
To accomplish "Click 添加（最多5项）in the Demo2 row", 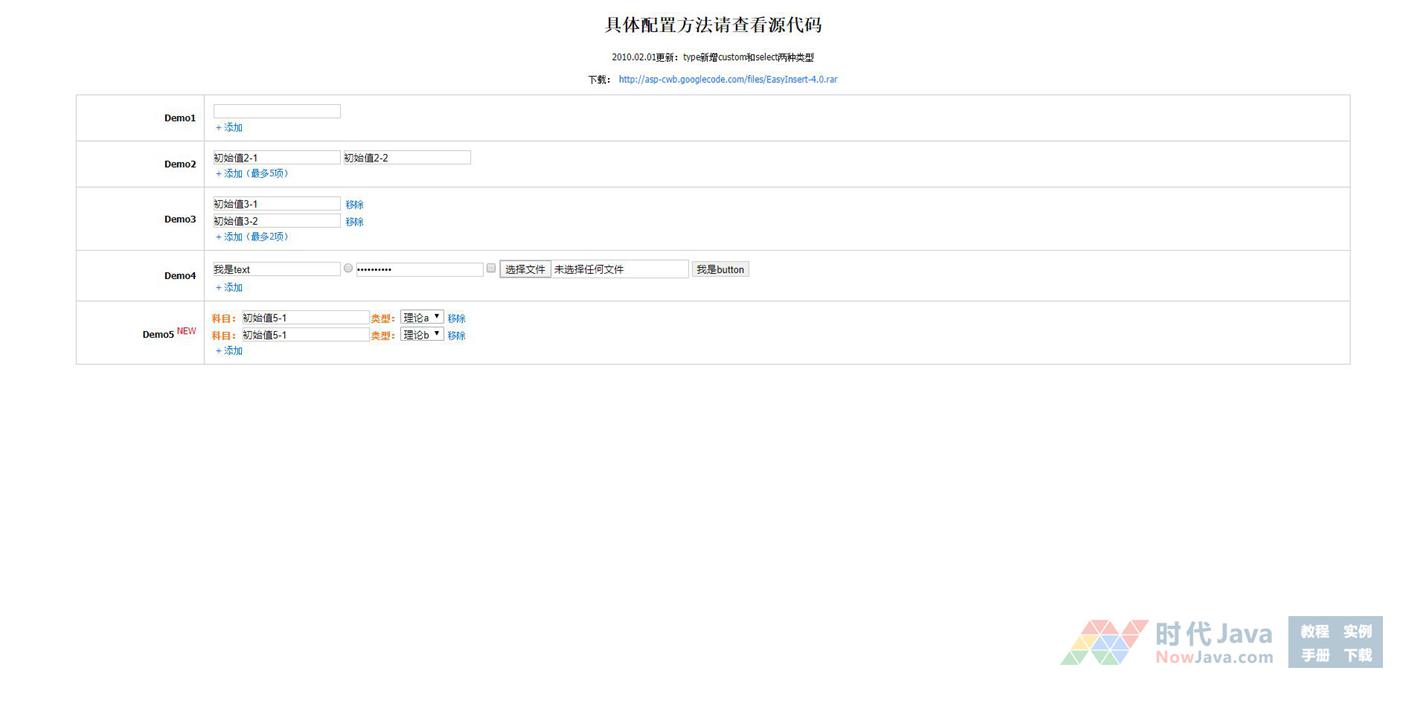I will click(x=252, y=174).
